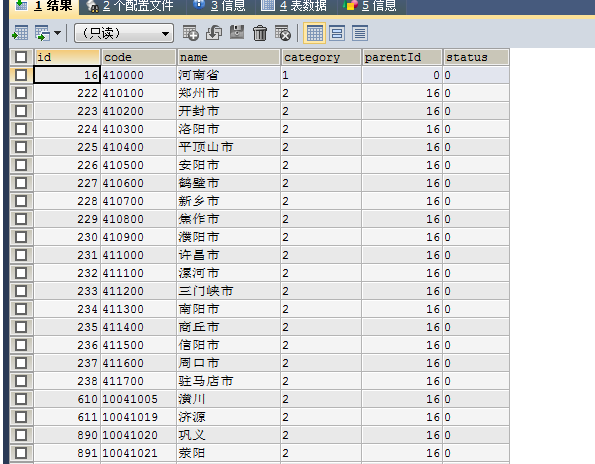Click the duplicate current row icon
595x464 pixels.
click(214, 33)
